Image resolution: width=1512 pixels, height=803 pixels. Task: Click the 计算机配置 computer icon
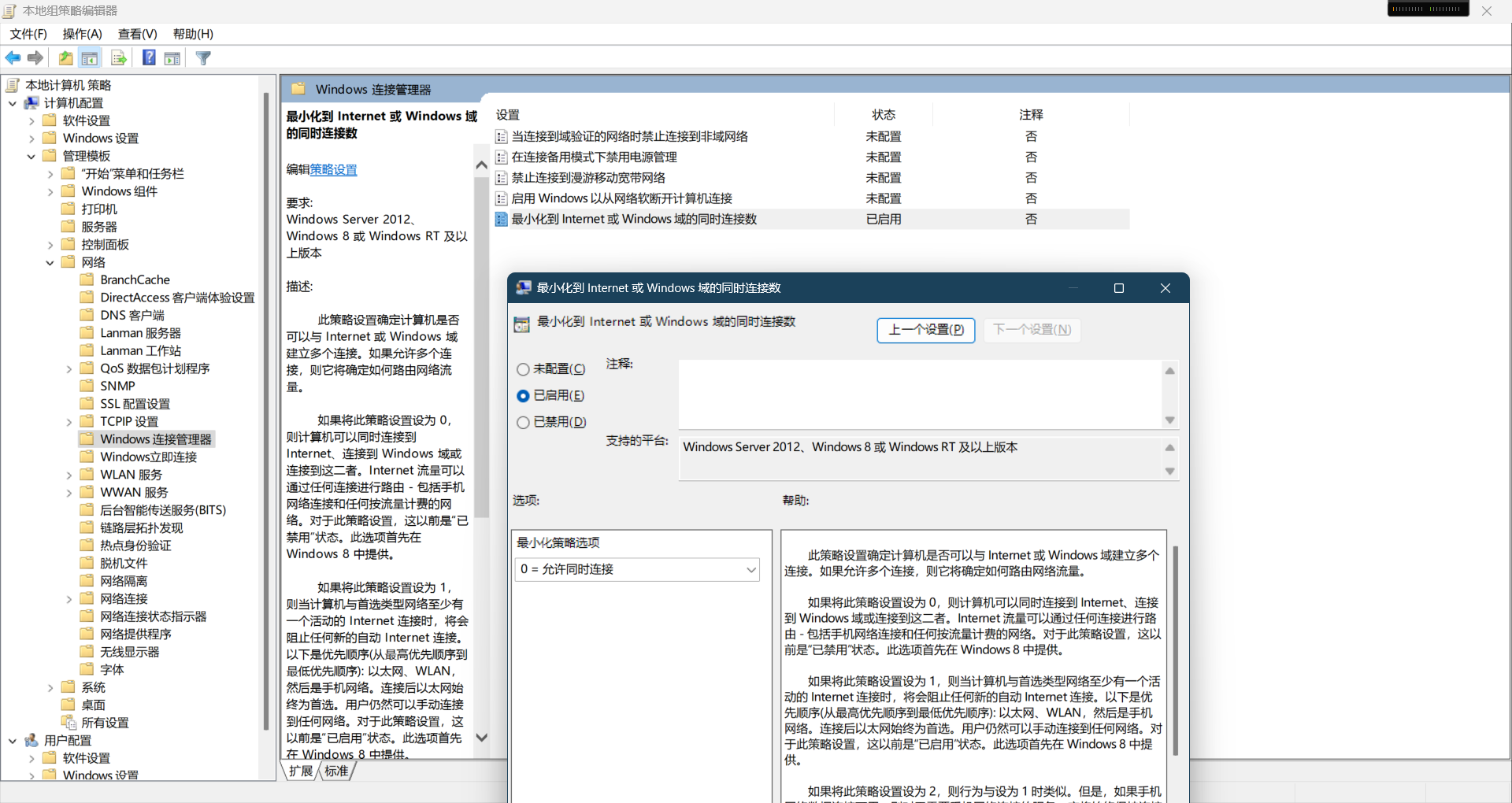point(31,103)
